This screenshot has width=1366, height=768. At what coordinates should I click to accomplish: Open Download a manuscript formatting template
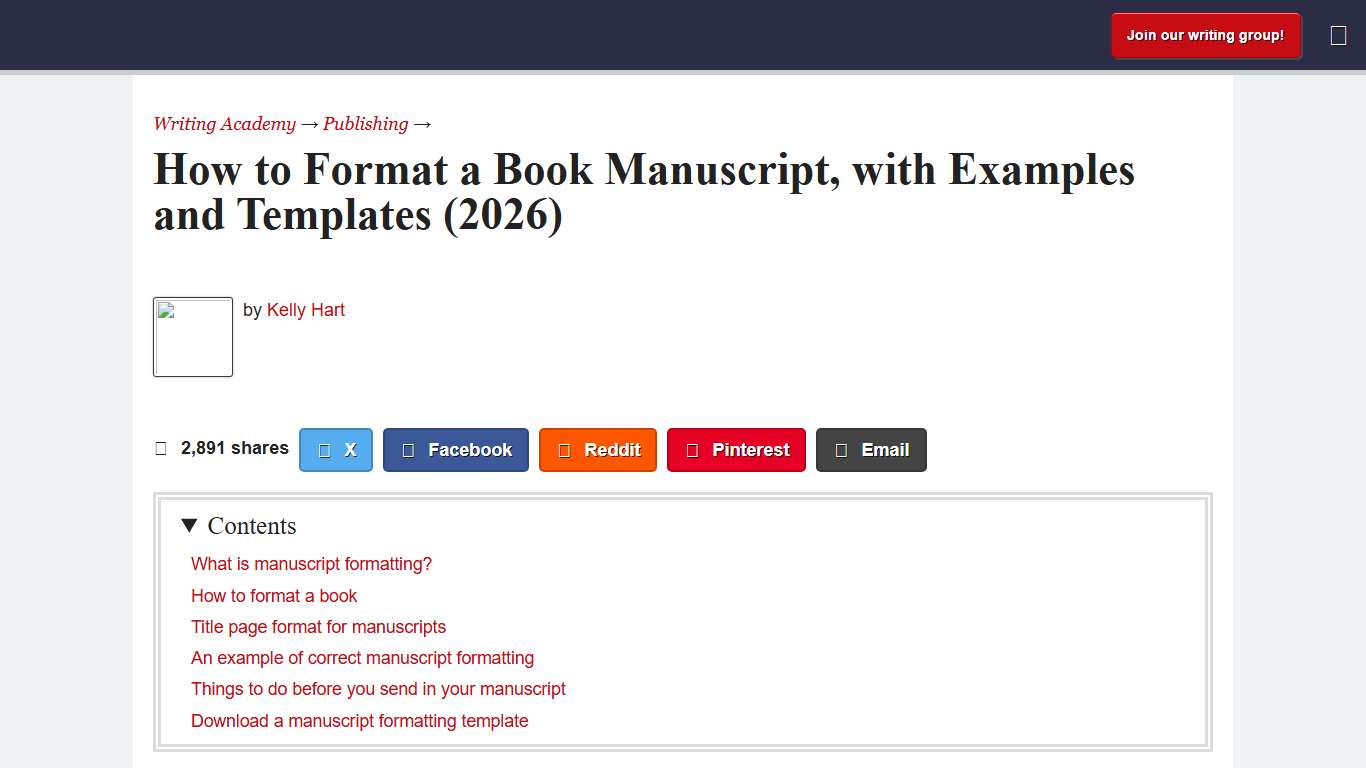pyautogui.click(x=359, y=721)
